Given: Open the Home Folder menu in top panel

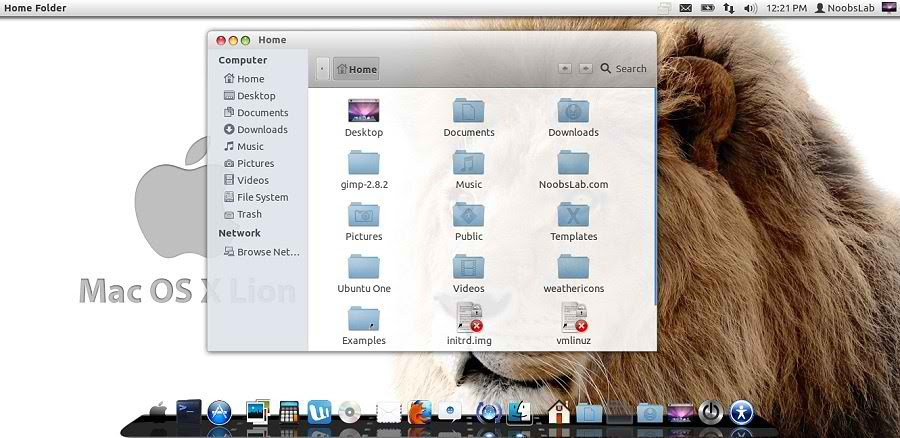Looking at the screenshot, I should (35, 8).
